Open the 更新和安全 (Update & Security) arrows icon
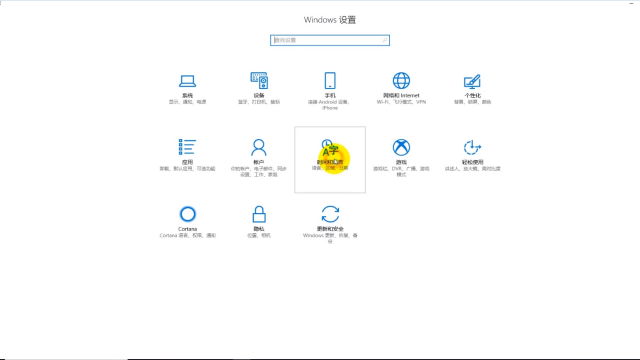640x360 pixels. pyautogui.click(x=330, y=214)
